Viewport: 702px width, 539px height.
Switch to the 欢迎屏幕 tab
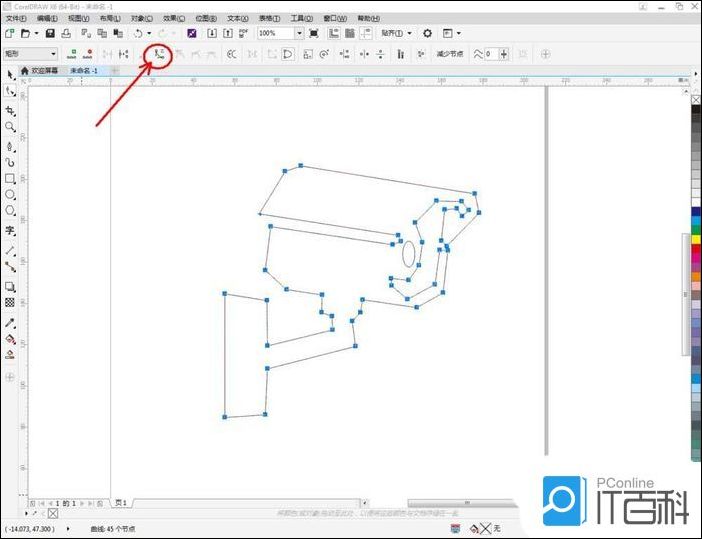[x=40, y=71]
